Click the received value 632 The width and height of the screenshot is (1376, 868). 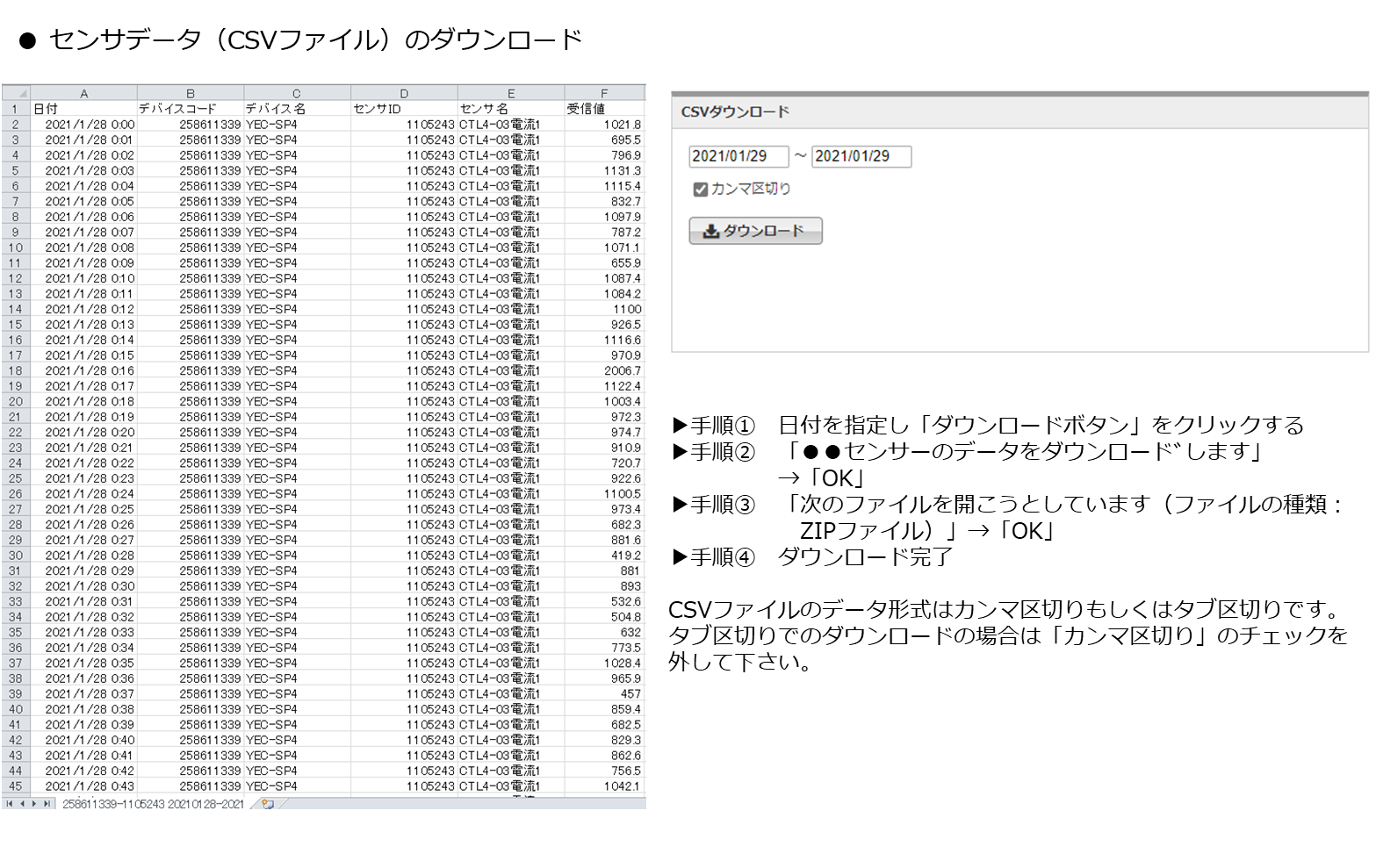pos(604,632)
